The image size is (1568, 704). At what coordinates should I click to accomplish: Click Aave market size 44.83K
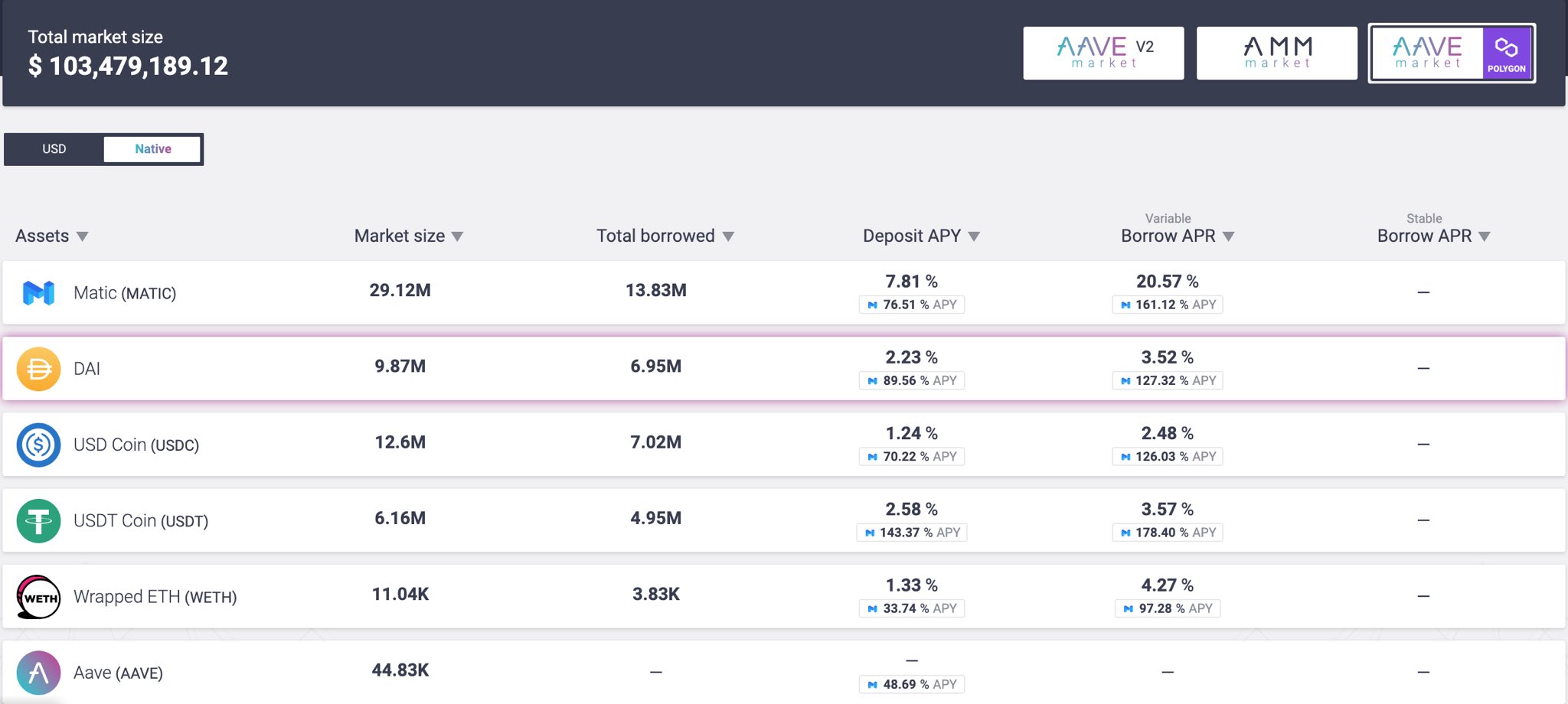[x=400, y=670]
